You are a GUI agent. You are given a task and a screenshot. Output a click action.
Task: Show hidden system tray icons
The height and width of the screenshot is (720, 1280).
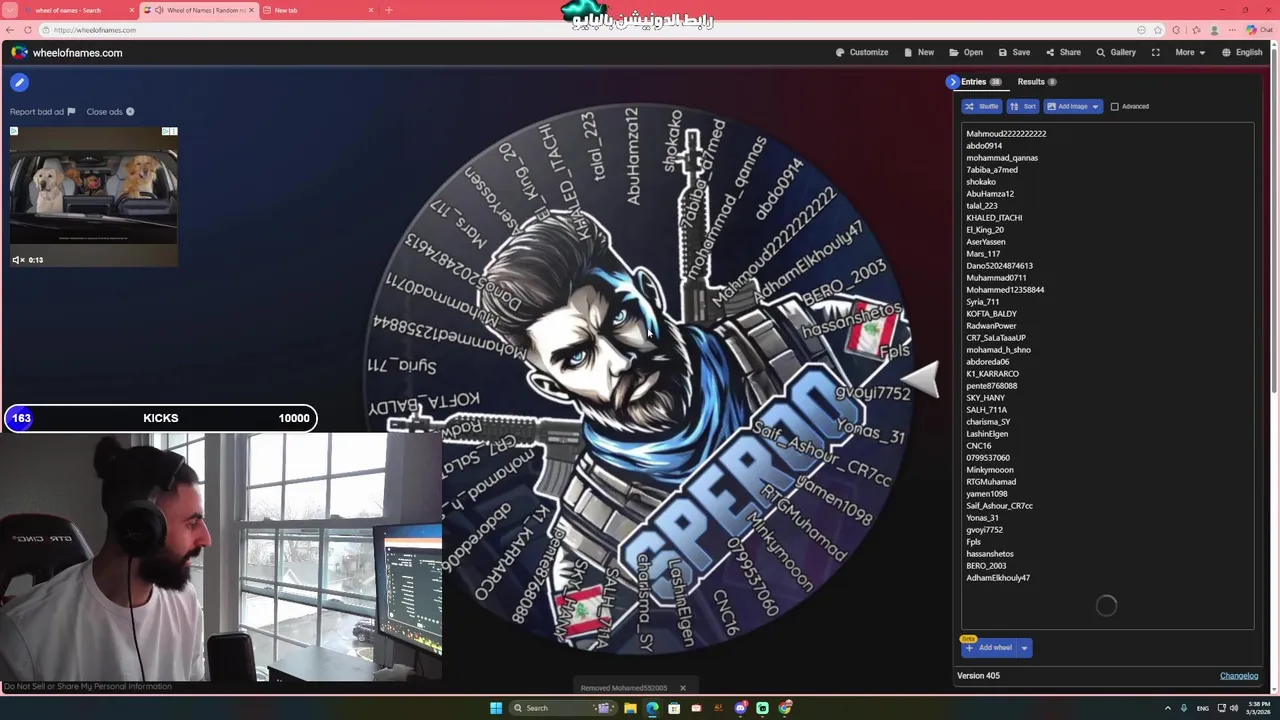pyautogui.click(x=1167, y=708)
